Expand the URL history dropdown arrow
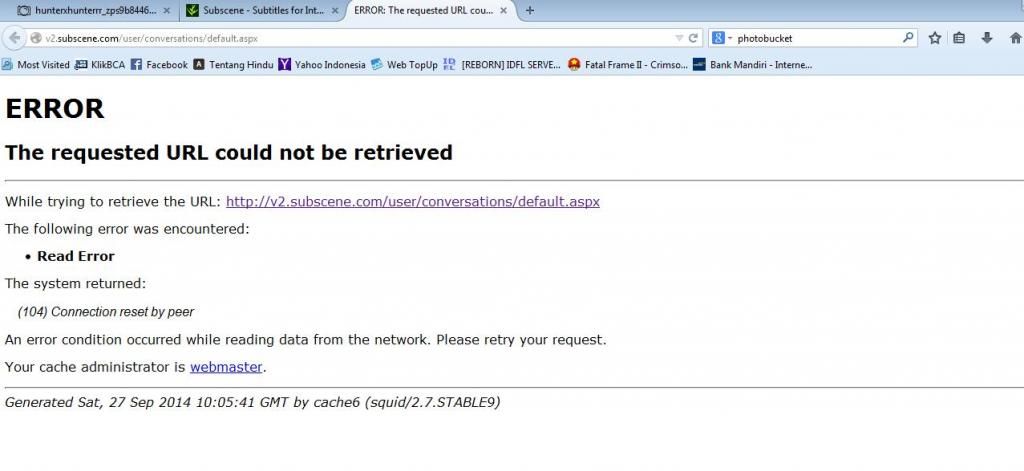1024x471 pixels. (x=679, y=39)
